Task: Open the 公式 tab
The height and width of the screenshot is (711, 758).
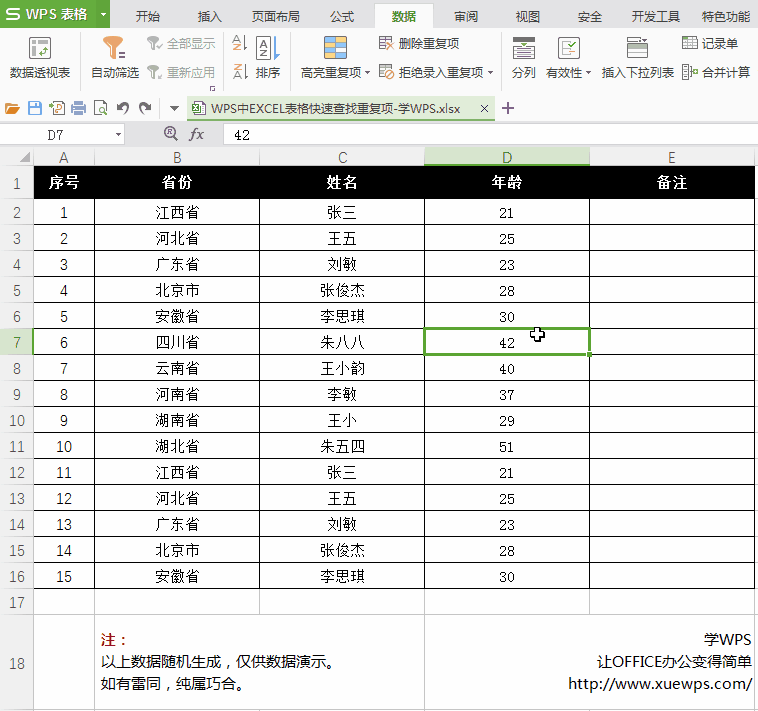Action: [x=342, y=16]
